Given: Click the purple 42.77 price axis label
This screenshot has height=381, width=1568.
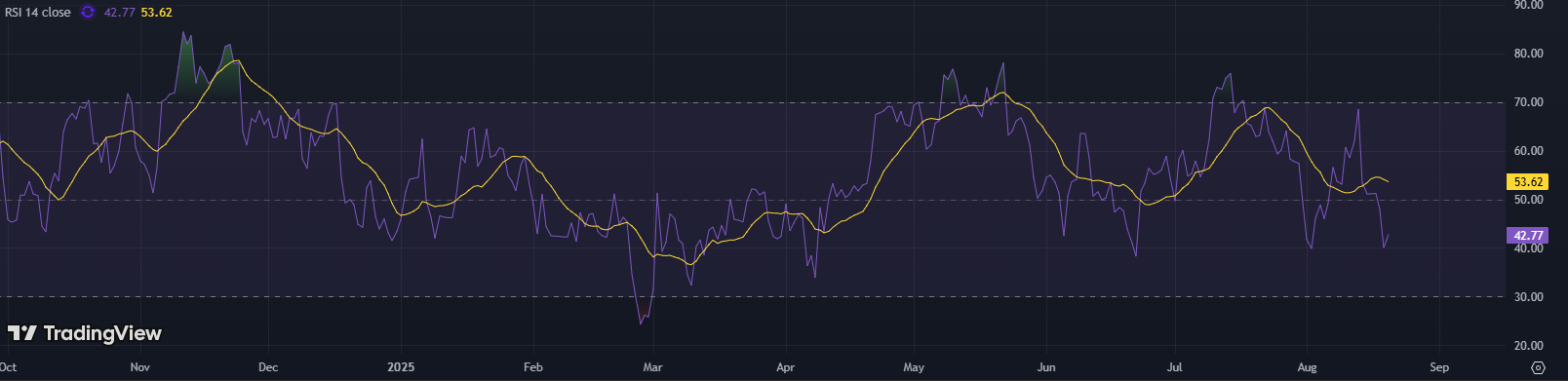Looking at the screenshot, I should [1527, 236].
